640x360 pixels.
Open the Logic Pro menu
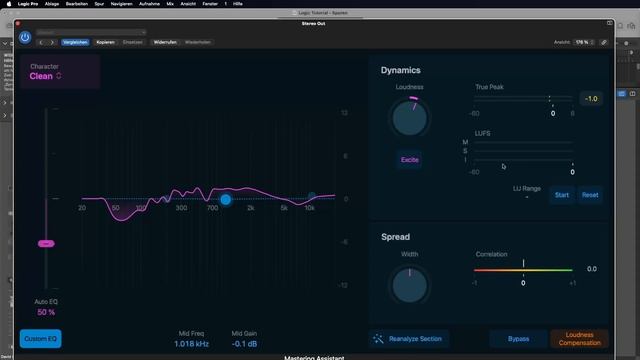coord(28,4)
